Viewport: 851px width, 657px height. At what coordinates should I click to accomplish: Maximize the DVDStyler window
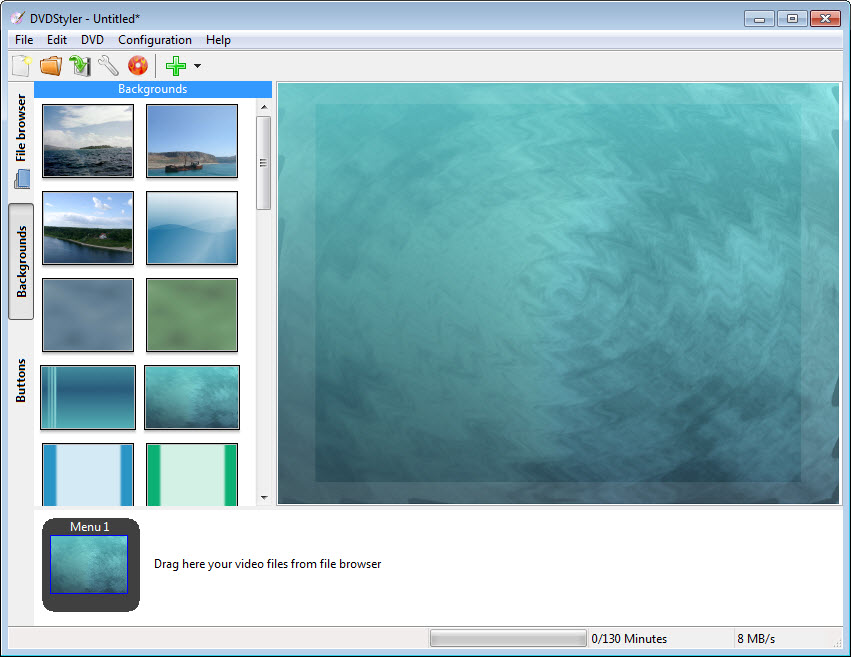(x=792, y=19)
